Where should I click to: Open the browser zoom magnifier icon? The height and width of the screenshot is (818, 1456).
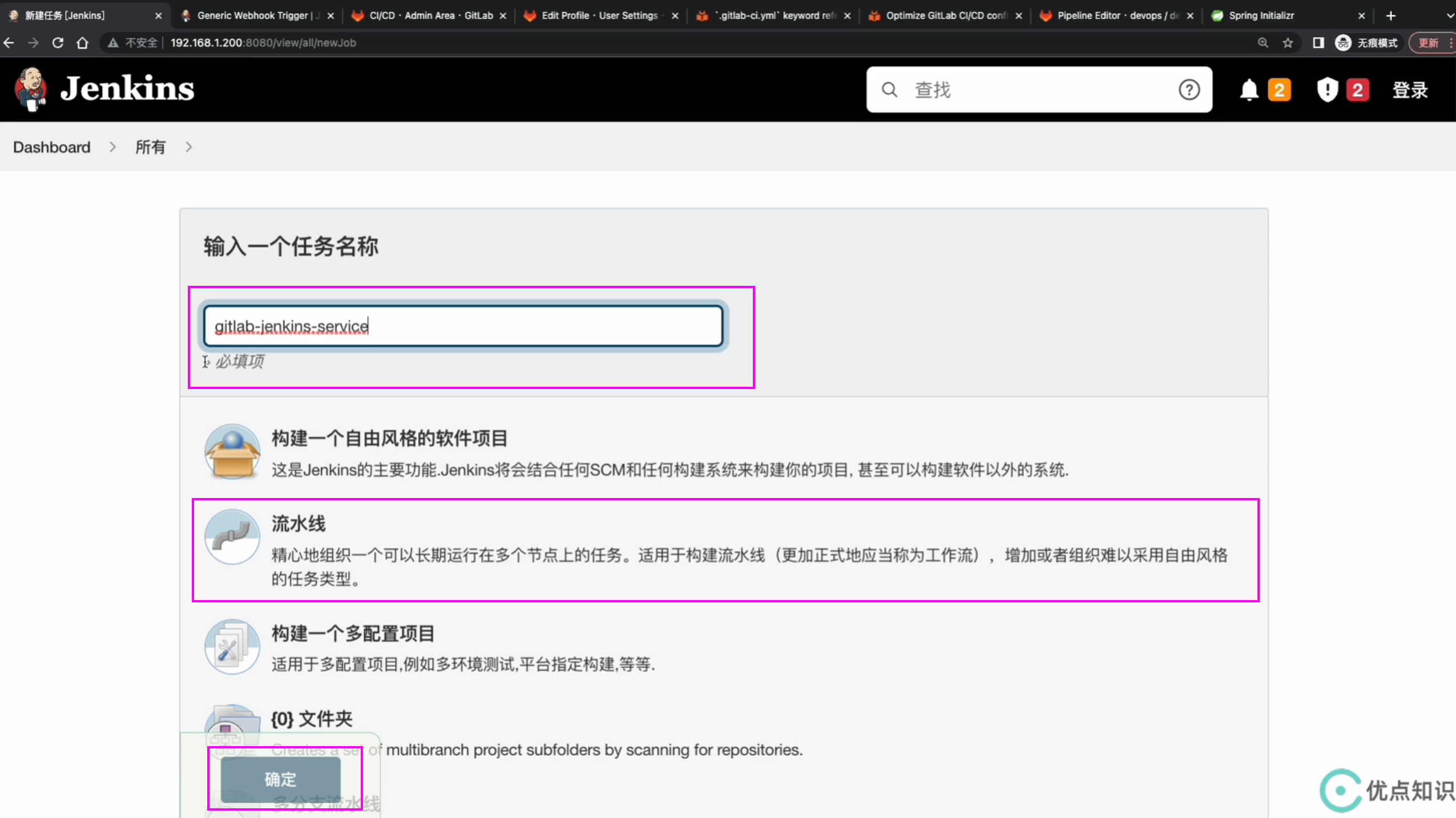point(1263,43)
